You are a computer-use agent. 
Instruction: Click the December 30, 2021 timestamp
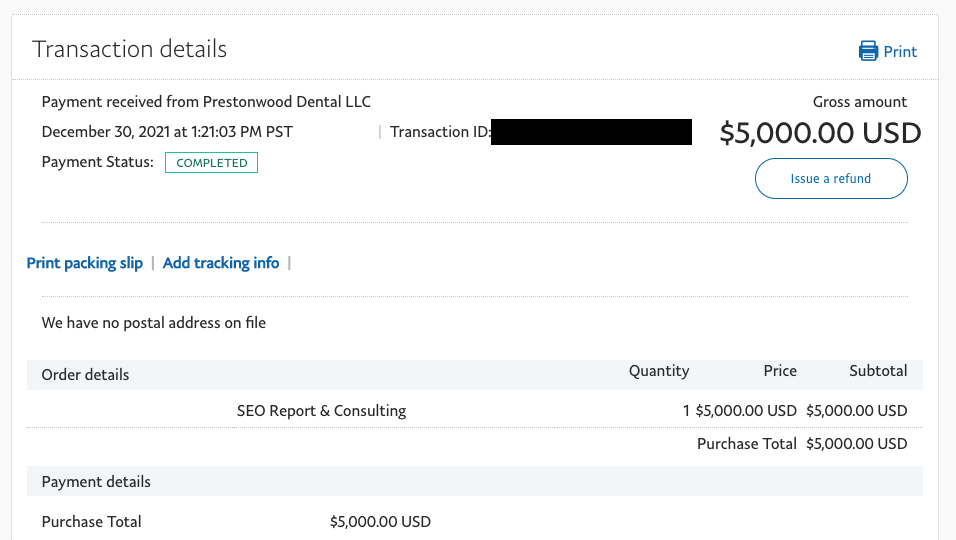tap(167, 132)
